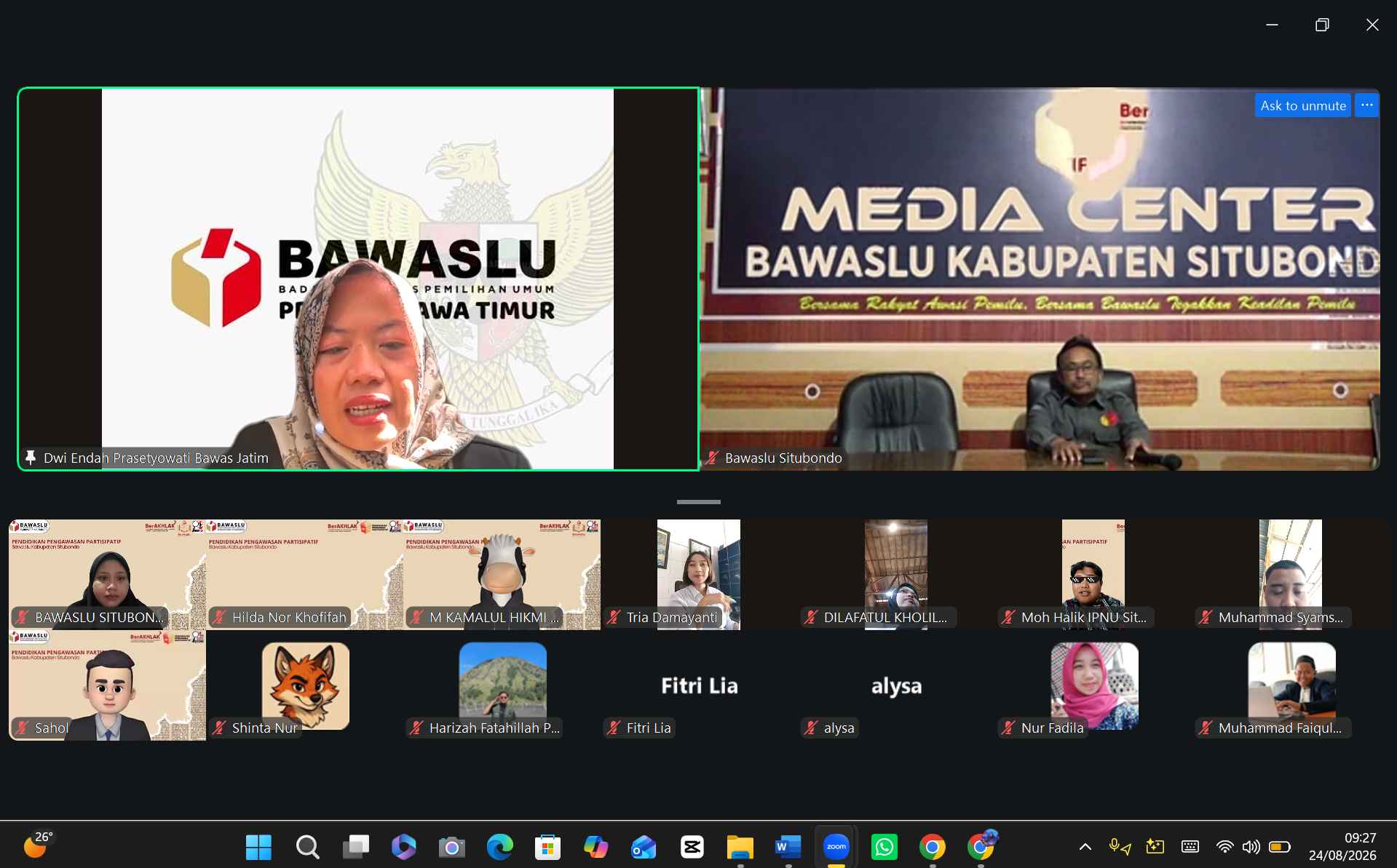Expand hidden system tray icons

coord(1085,847)
